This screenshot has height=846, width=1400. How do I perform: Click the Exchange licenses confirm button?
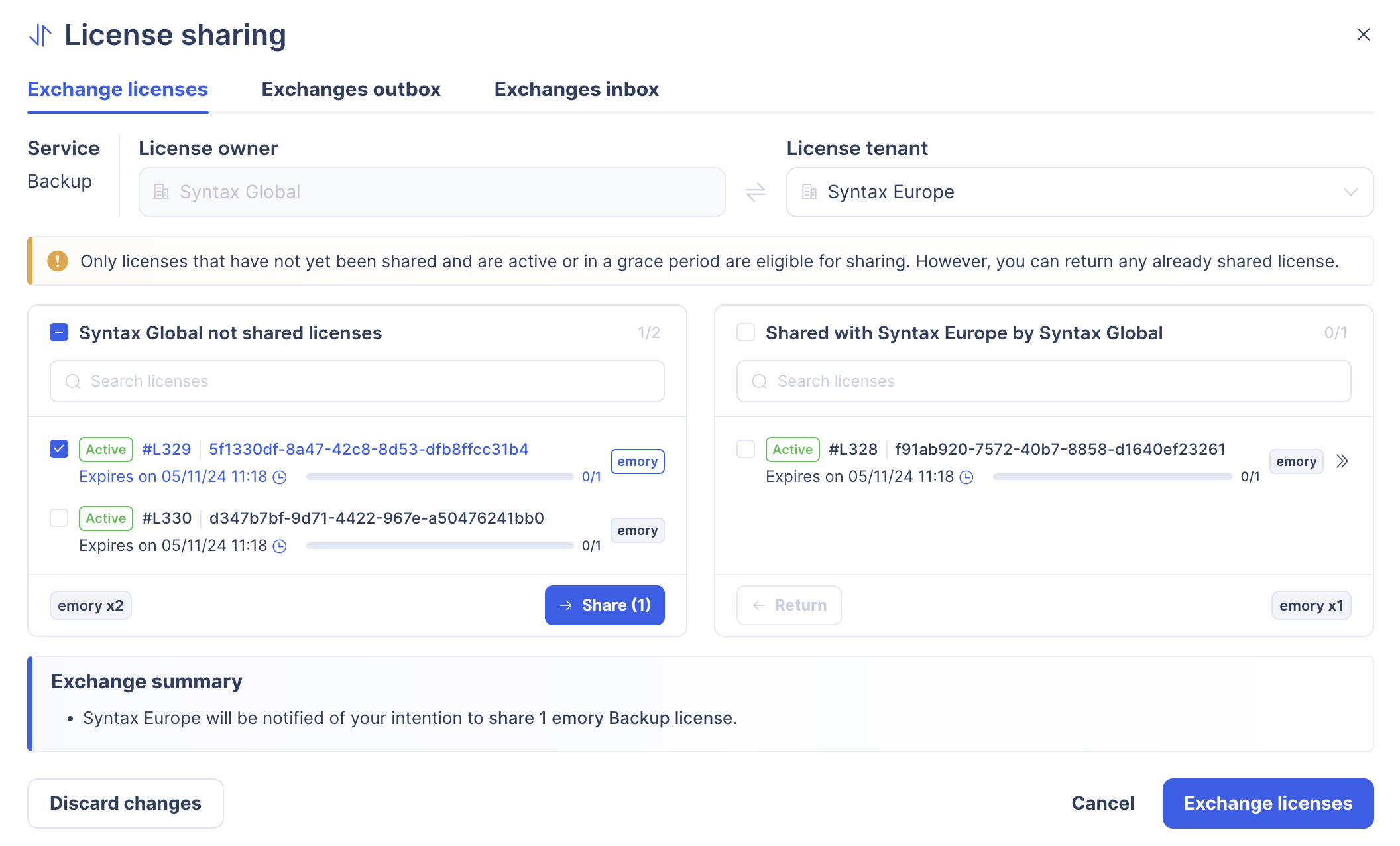coord(1267,804)
